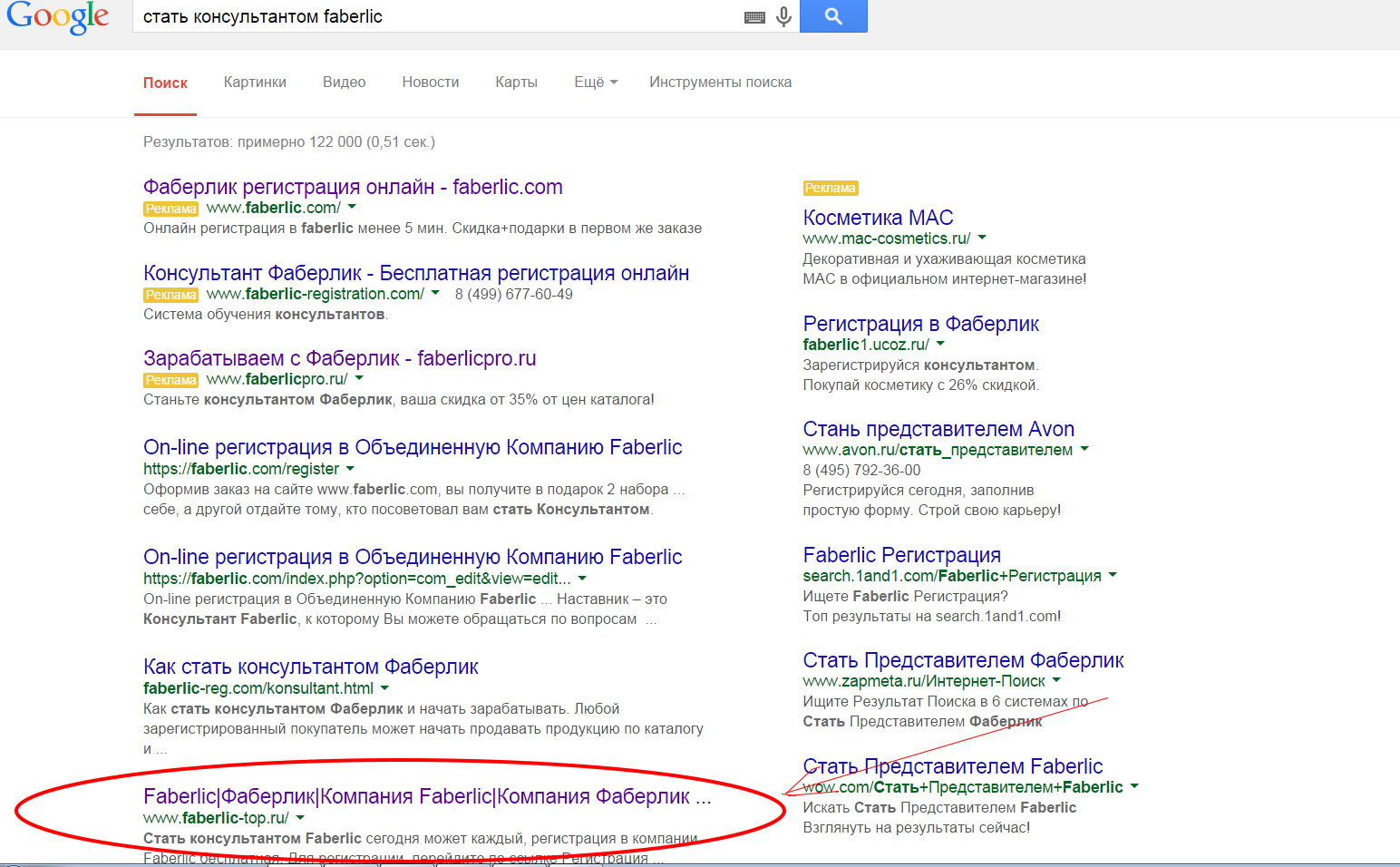Screen dimensions: 1400x867
Task: Open Как стать консультантом Фаберлик result
Action: coord(310,667)
